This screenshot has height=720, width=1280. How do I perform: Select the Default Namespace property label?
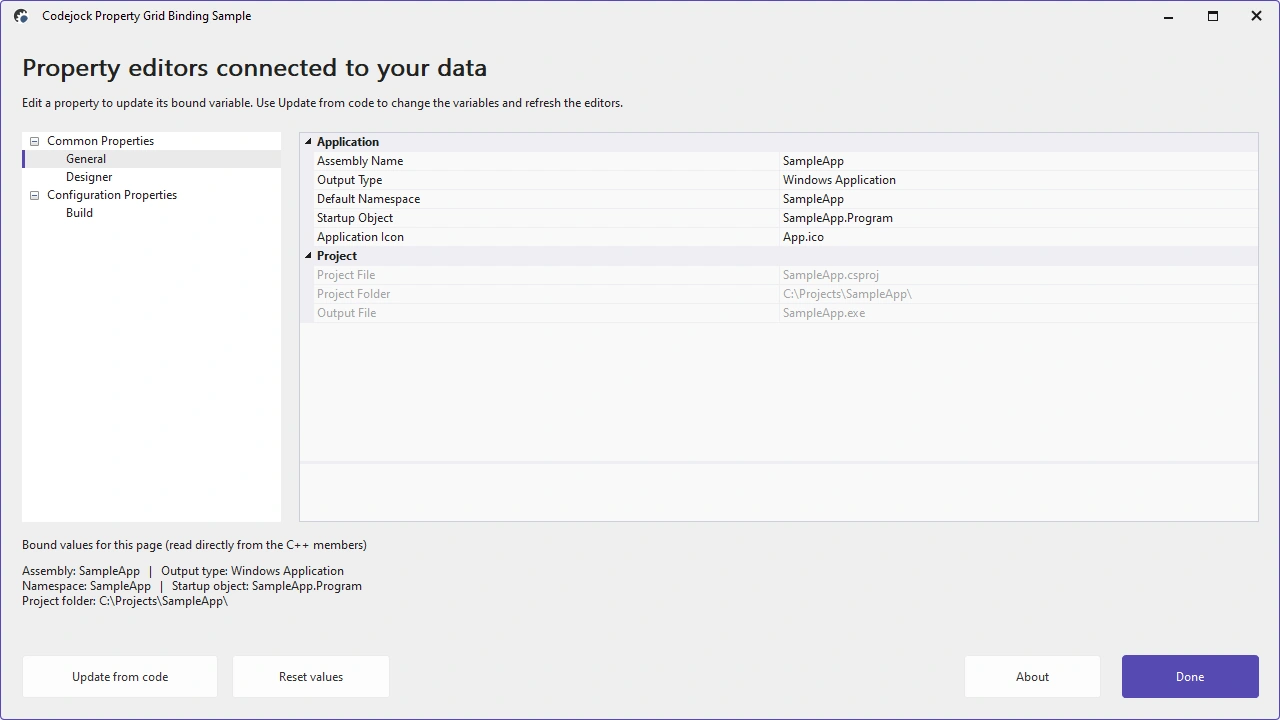click(x=368, y=199)
